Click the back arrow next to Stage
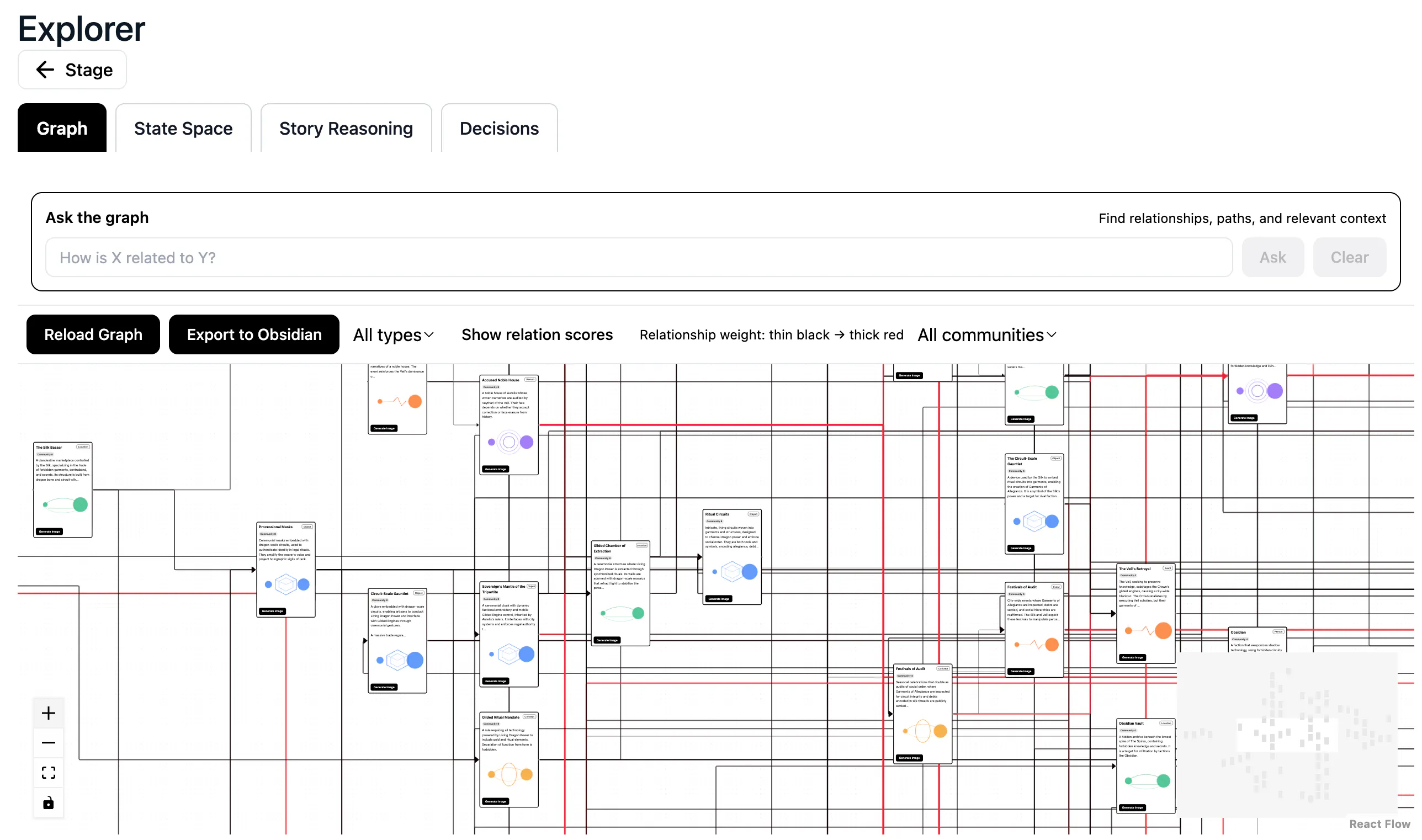Screen dimensions: 1422x840 pyautogui.click(x=45, y=70)
